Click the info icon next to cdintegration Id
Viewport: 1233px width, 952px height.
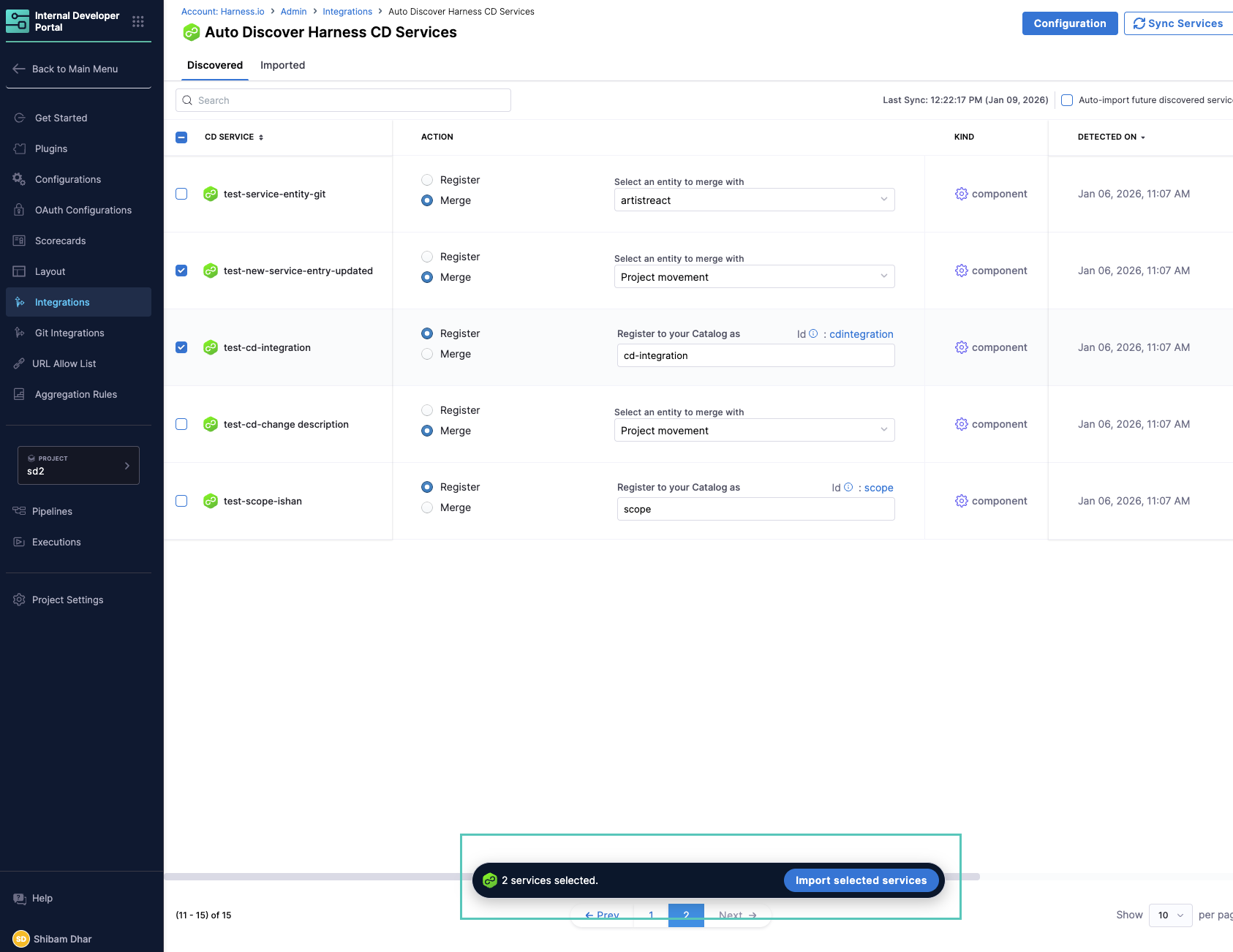click(x=813, y=333)
